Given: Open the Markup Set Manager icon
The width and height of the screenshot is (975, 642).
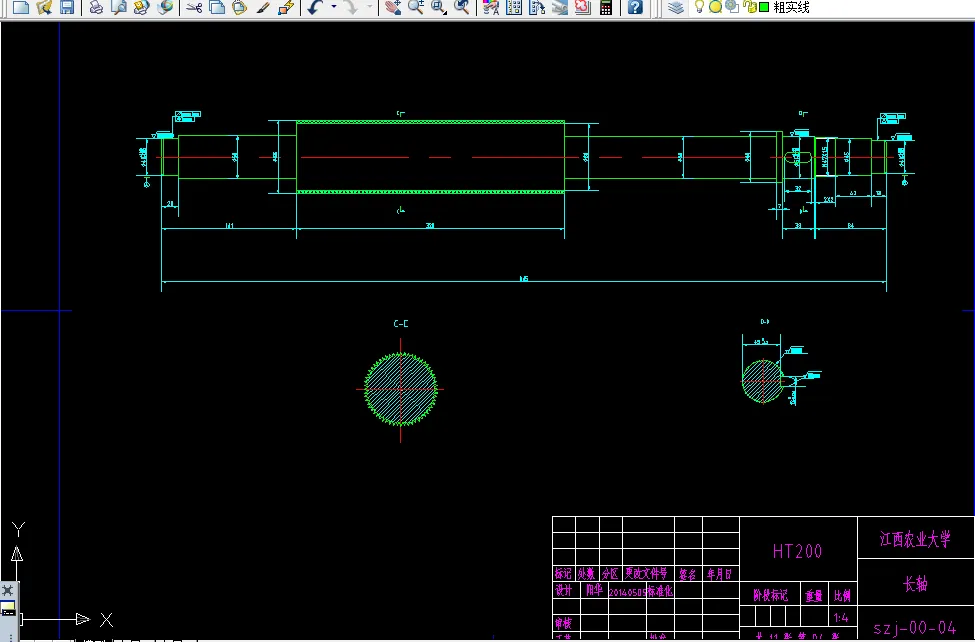Looking at the screenshot, I should click(x=583, y=7).
